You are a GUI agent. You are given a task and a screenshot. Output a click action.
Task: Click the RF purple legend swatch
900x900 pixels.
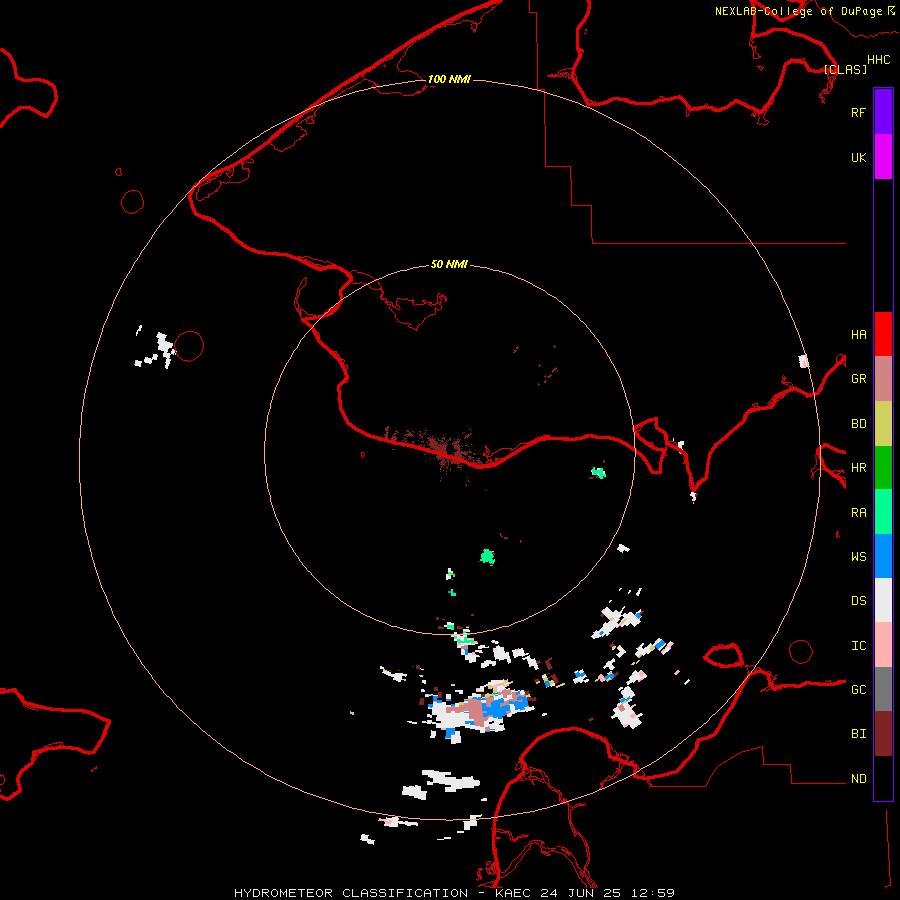pos(883,112)
